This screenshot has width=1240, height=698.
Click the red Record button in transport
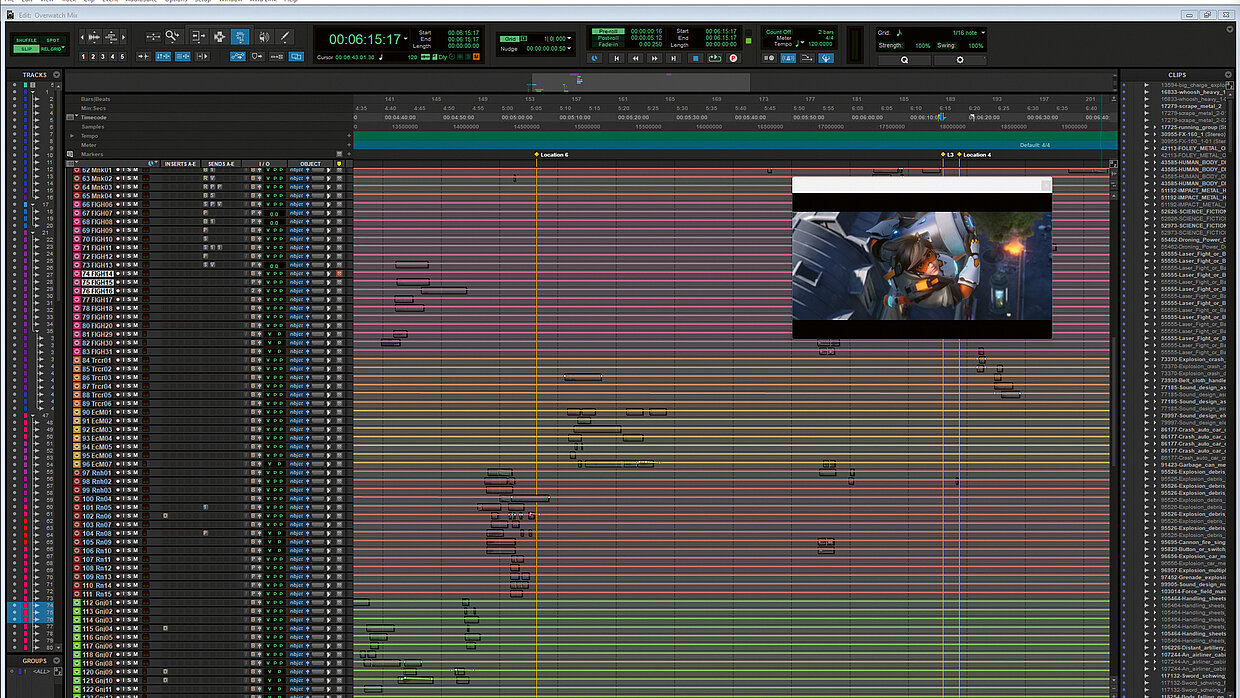(733, 58)
